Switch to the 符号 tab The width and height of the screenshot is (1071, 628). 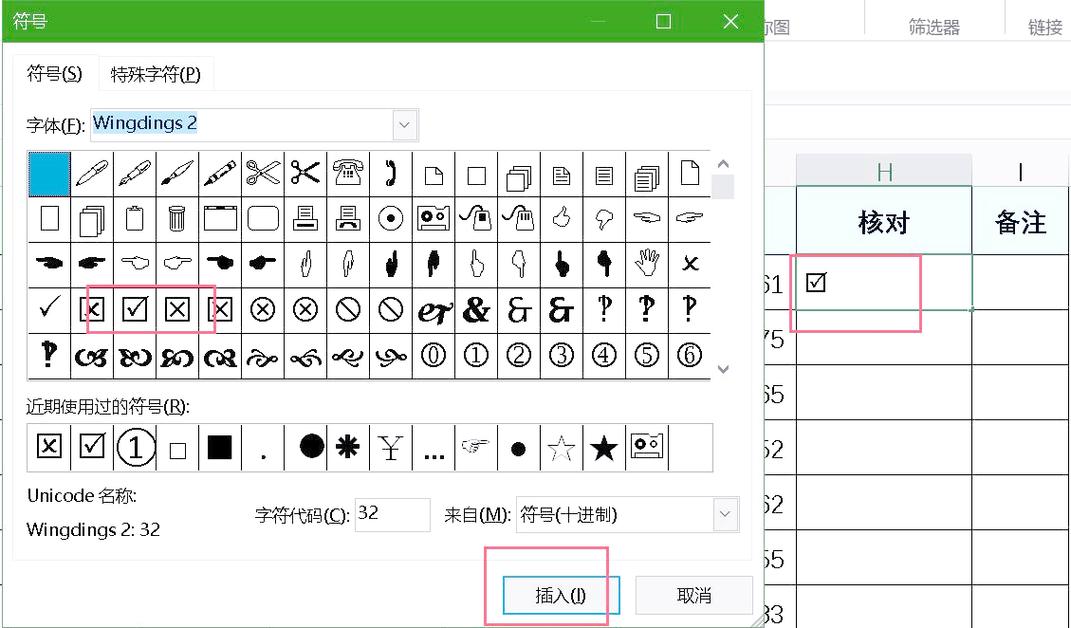[x=53, y=74]
